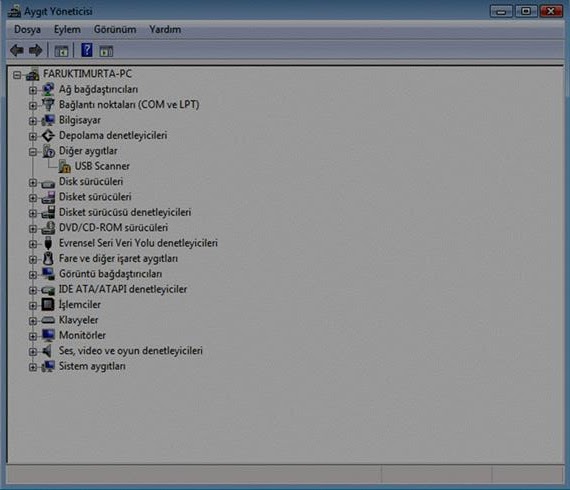The image size is (570, 490).
Task: Click the Bilgisayar category icon
Action: pyautogui.click(x=48, y=120)
